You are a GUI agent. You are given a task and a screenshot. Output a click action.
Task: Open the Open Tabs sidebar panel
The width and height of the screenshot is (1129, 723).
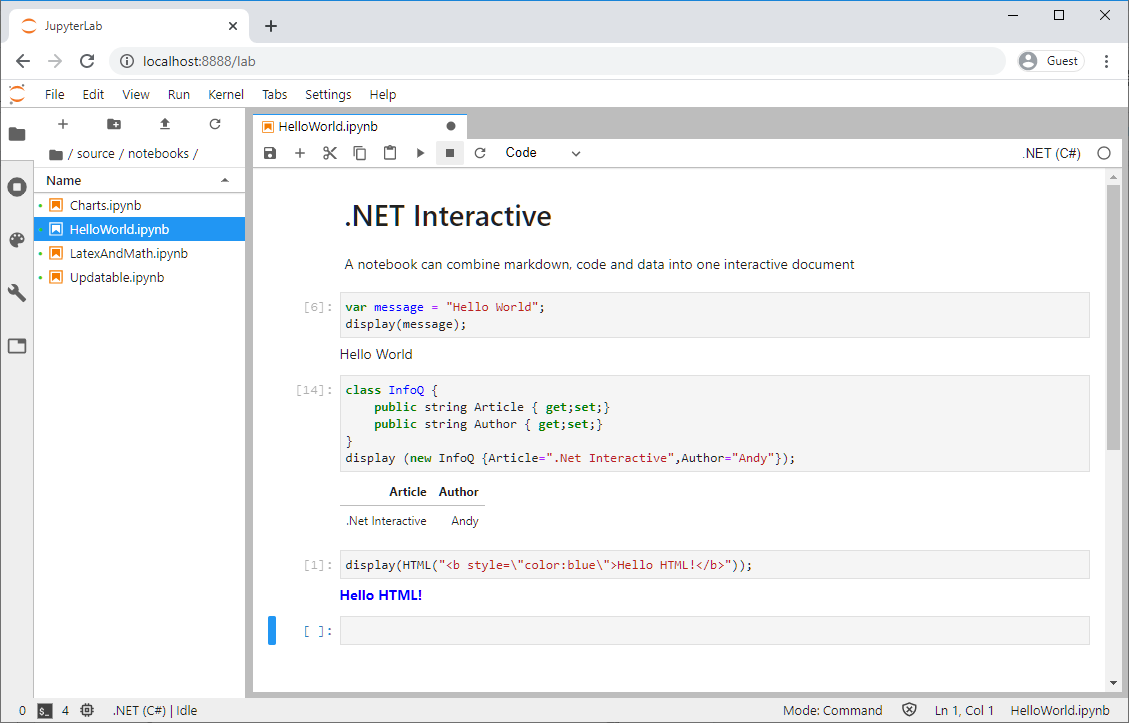17,346
